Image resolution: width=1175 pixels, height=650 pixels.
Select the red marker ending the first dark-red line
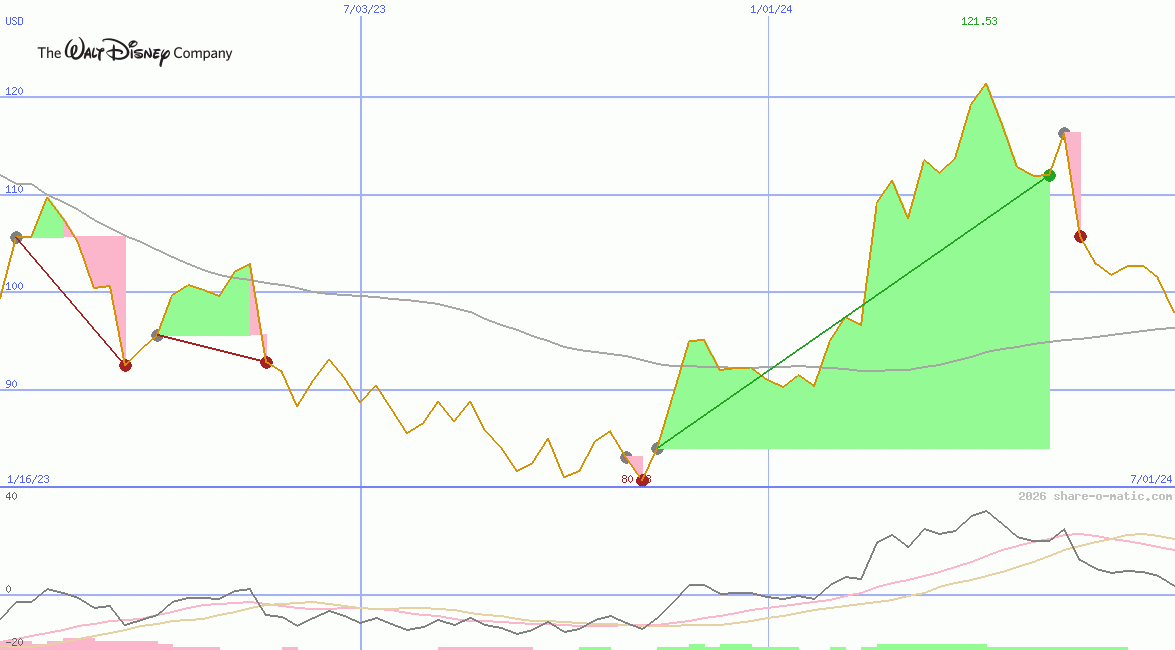[125, 365]
